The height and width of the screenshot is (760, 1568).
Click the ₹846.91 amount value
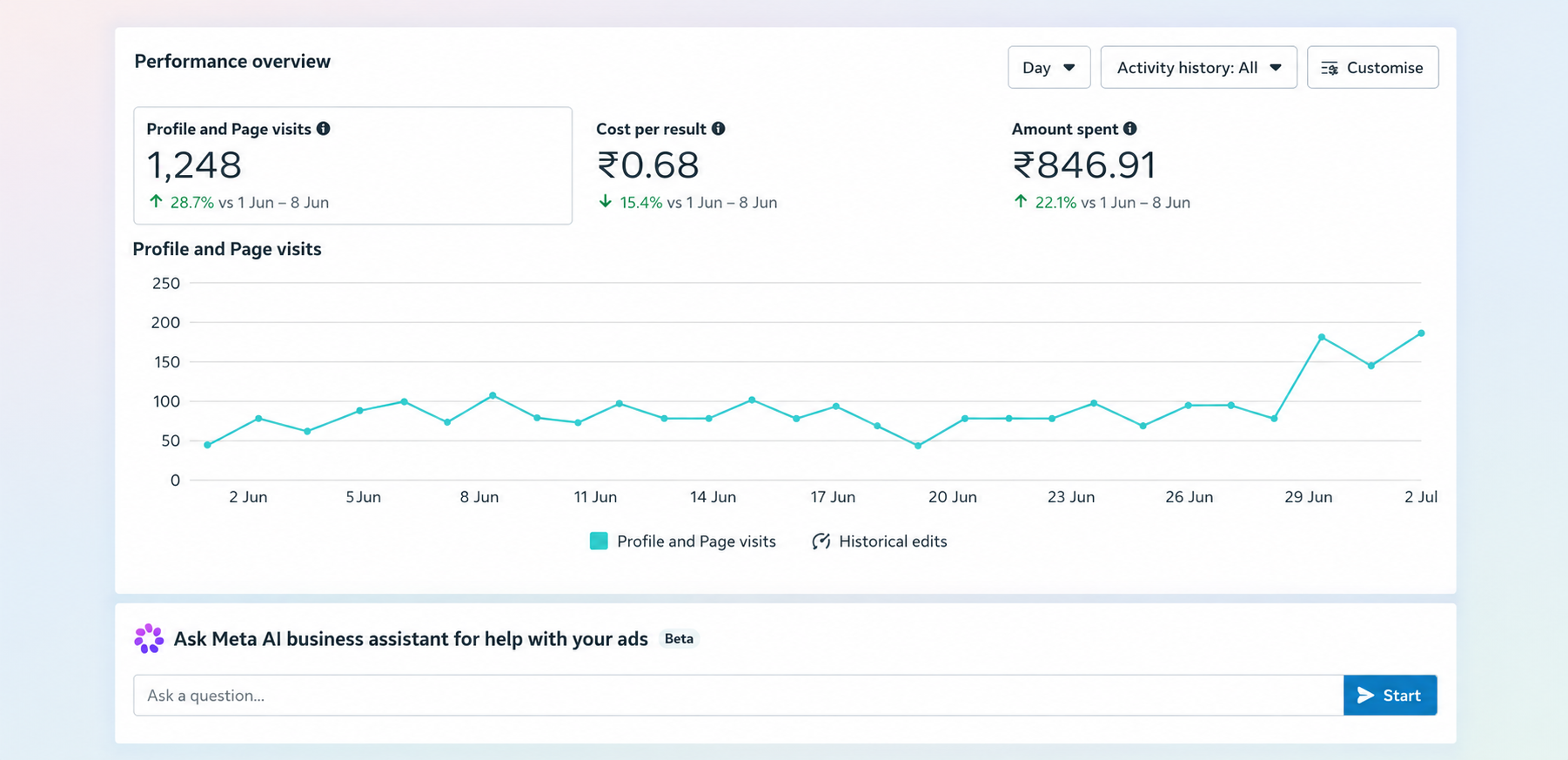(x=1084, y=165)
